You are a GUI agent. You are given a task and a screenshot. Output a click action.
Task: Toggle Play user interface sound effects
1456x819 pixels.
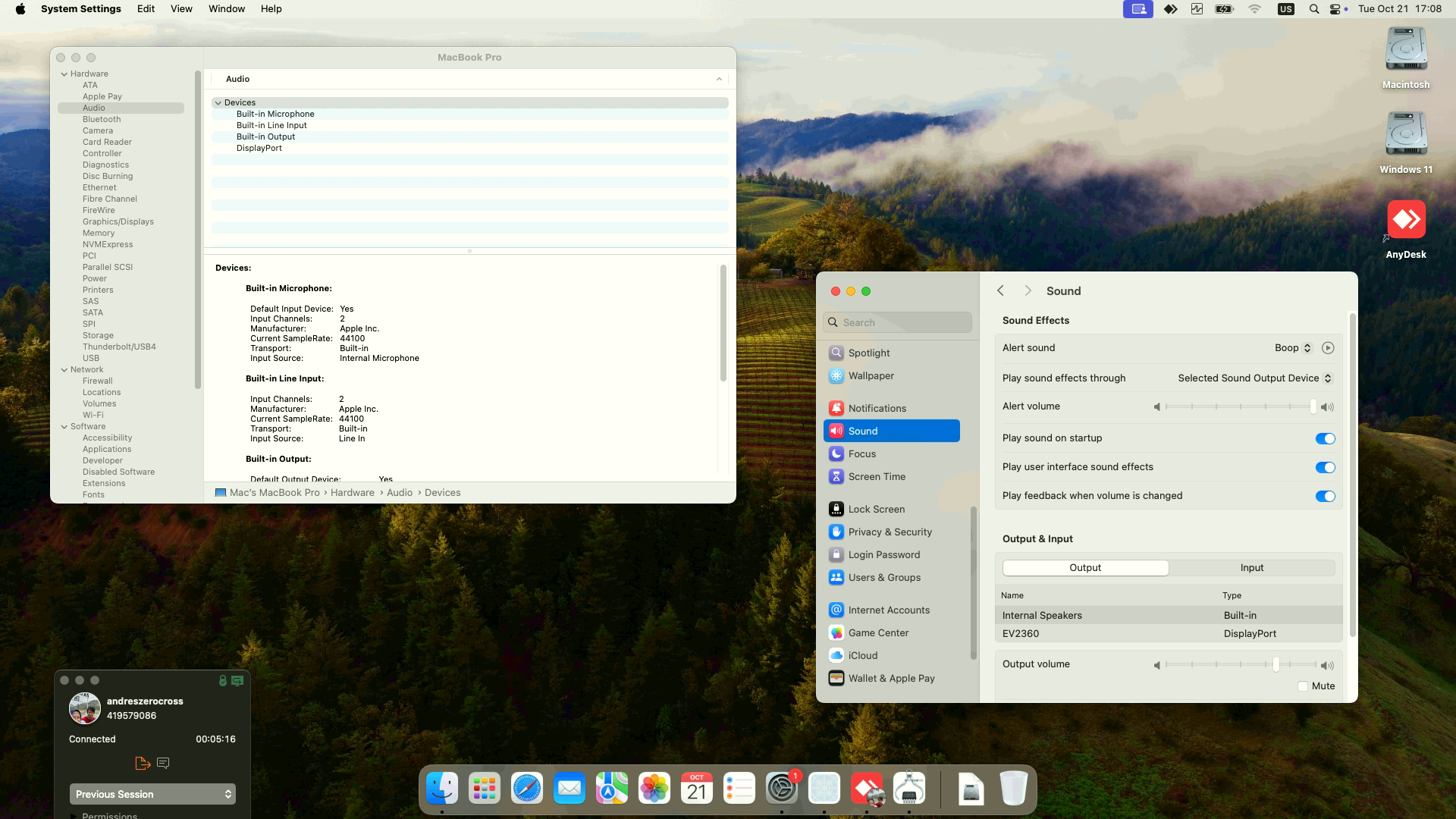click(1325, 467)
